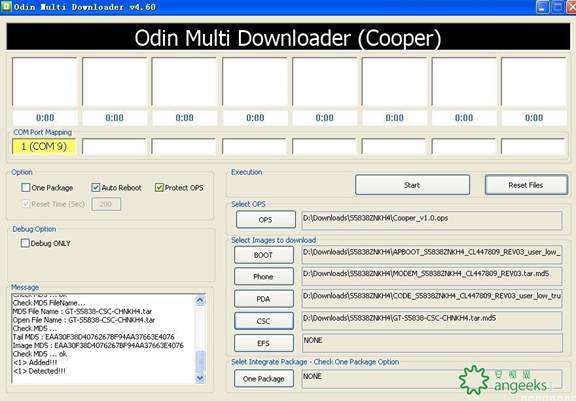This screenshot has width=576, height=401.
Task: Minimize the Odin window
Action: tap(543, 7)
